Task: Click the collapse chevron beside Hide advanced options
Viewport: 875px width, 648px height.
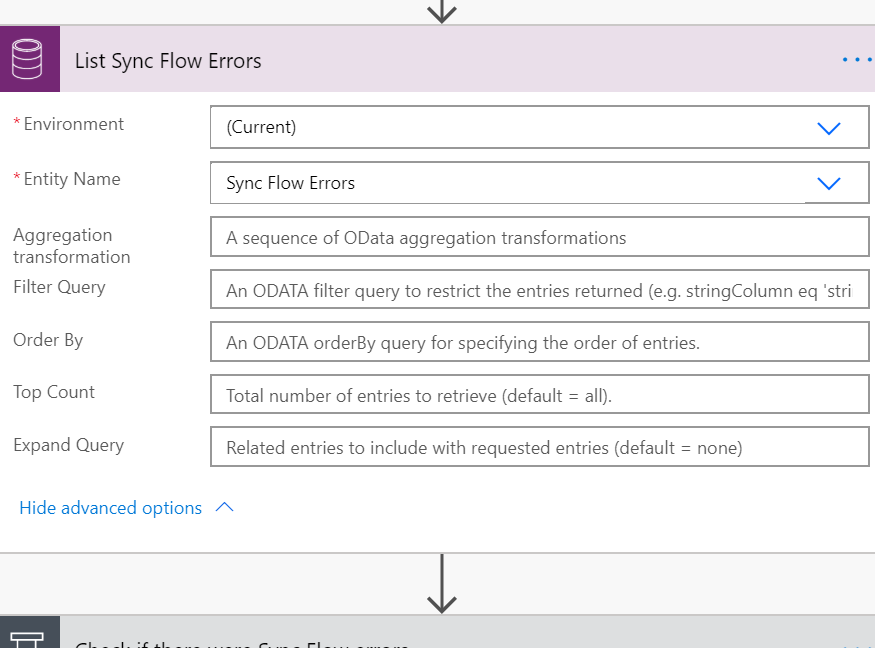Action: (222, 506)
